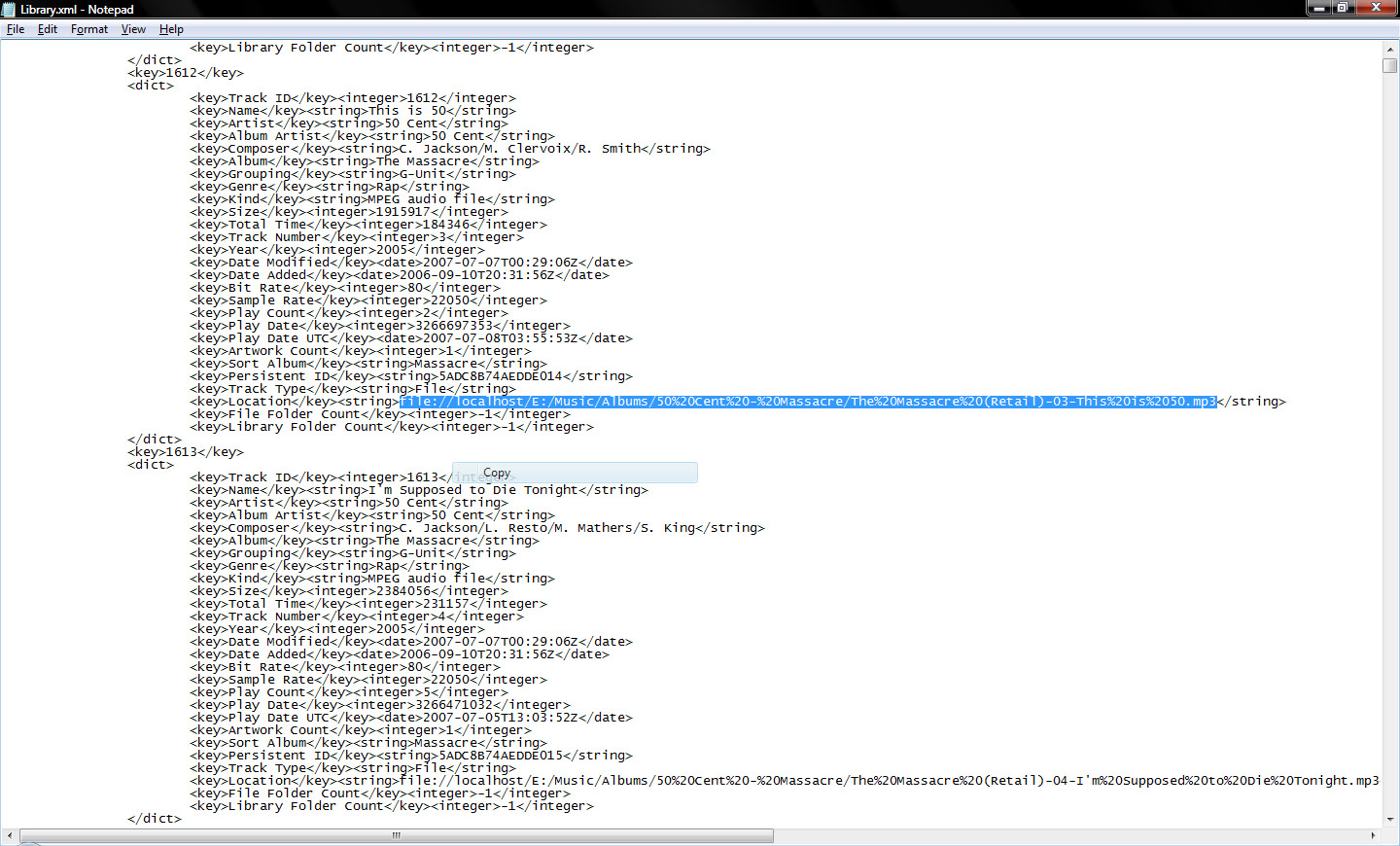Click the Notepad icon in title bar
This screenshot has width=1400, height=846.
coord(10,9)
